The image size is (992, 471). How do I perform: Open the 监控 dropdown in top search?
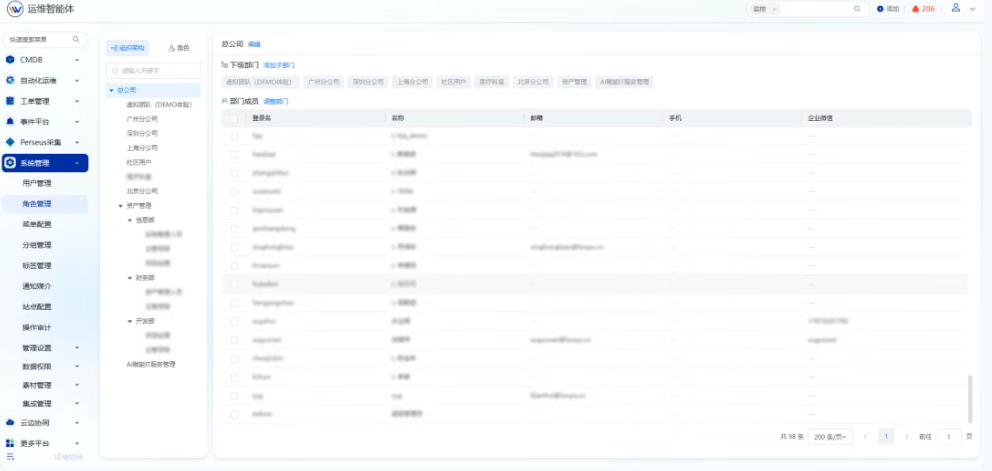pyautogui.click(x=762, y=9)
